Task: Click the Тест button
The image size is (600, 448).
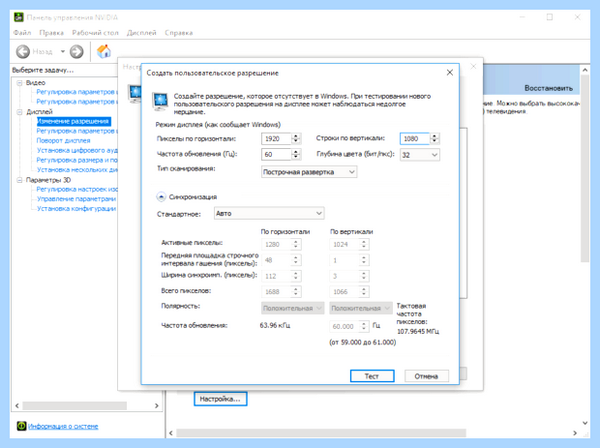Action: tap(372, 376)
